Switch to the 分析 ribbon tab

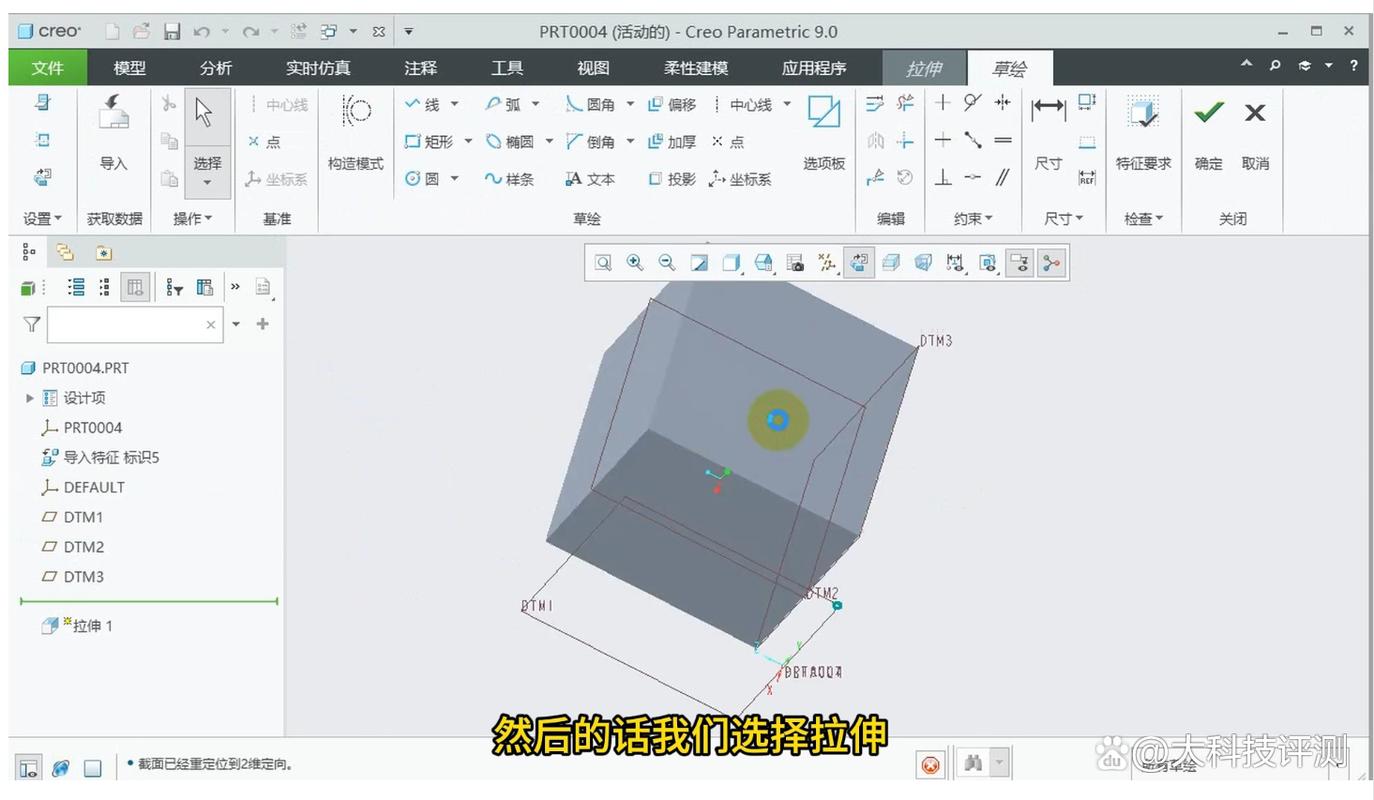pyautogui.click(x=215, y=68)
